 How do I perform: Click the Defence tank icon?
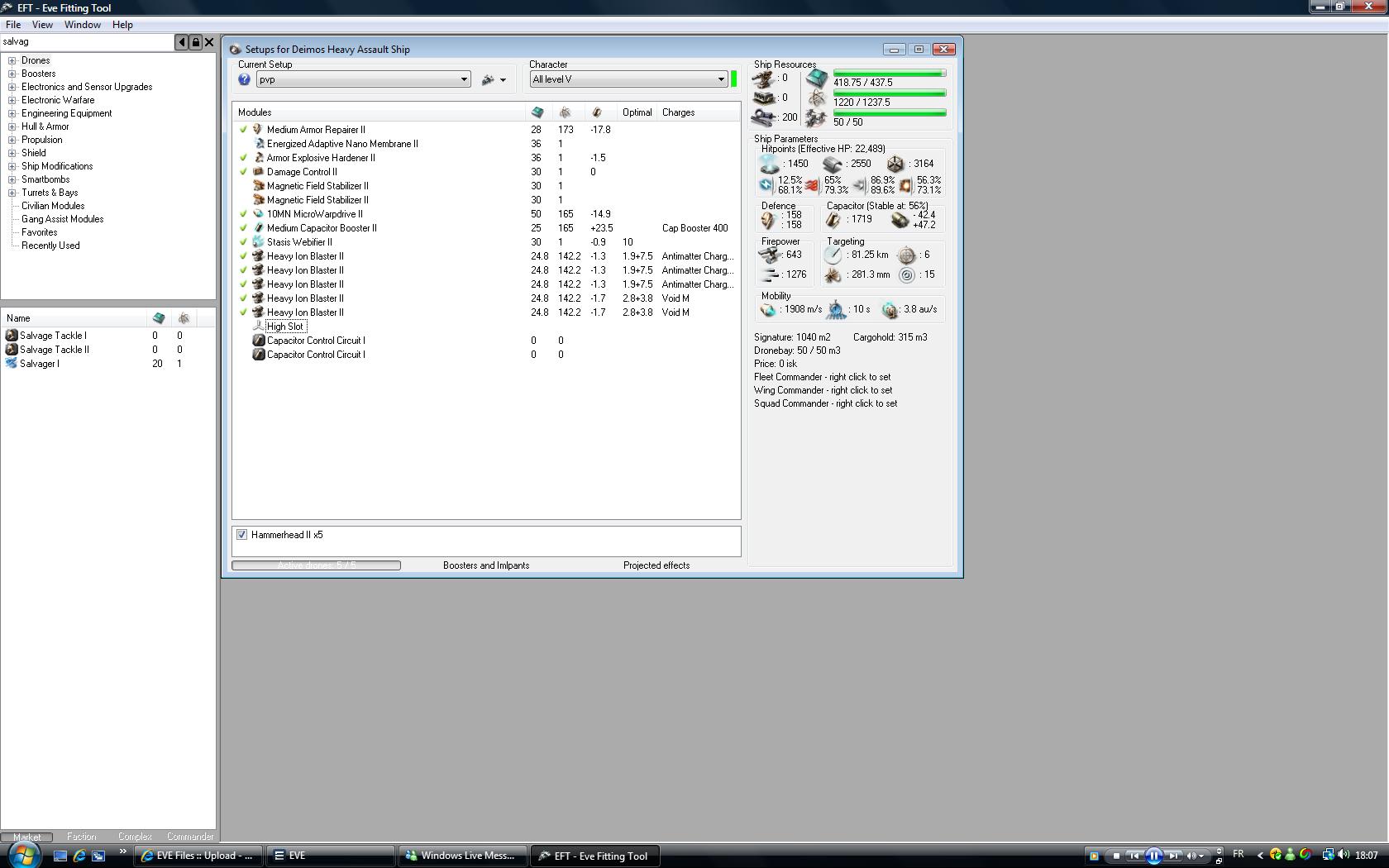(769, 220)
